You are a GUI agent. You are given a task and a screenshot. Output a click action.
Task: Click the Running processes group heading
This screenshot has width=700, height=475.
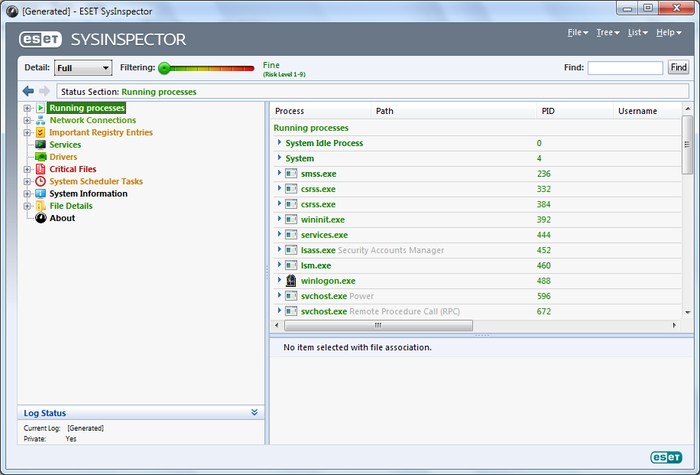point(311,128)
